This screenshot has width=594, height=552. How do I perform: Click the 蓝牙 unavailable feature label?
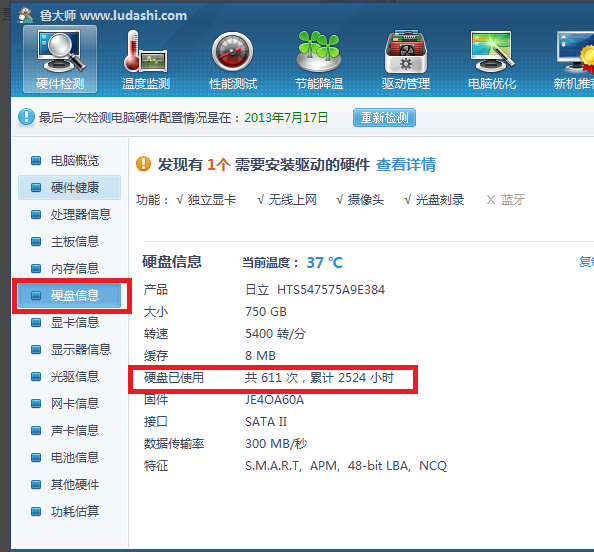click(x=513, y=200)
